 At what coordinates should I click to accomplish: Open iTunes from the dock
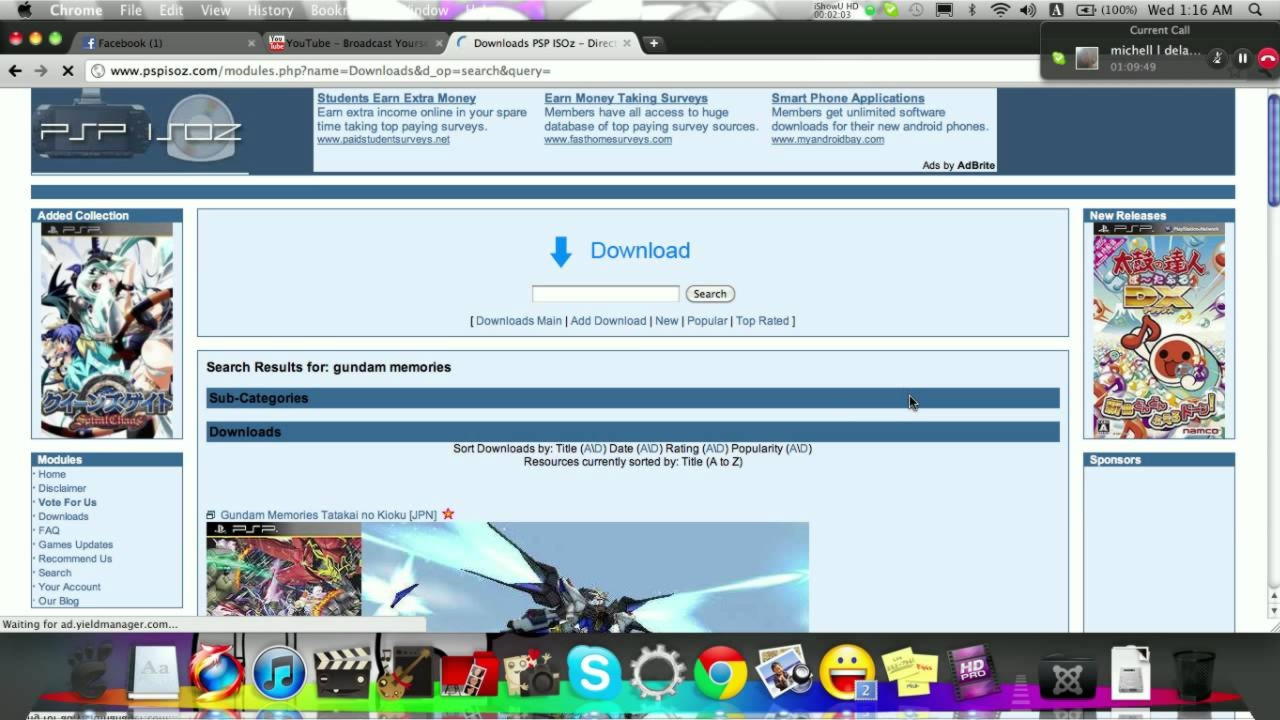[x=278, y=672]
